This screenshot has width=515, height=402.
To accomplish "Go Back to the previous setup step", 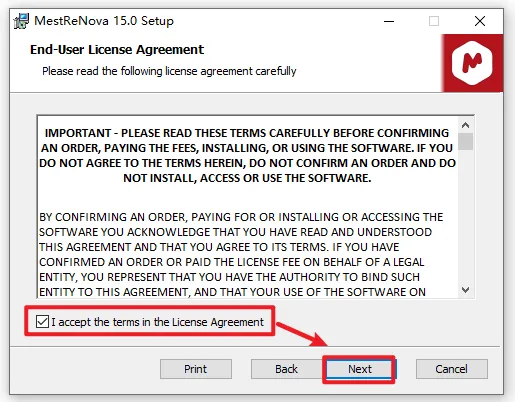I will coord(286,369).
